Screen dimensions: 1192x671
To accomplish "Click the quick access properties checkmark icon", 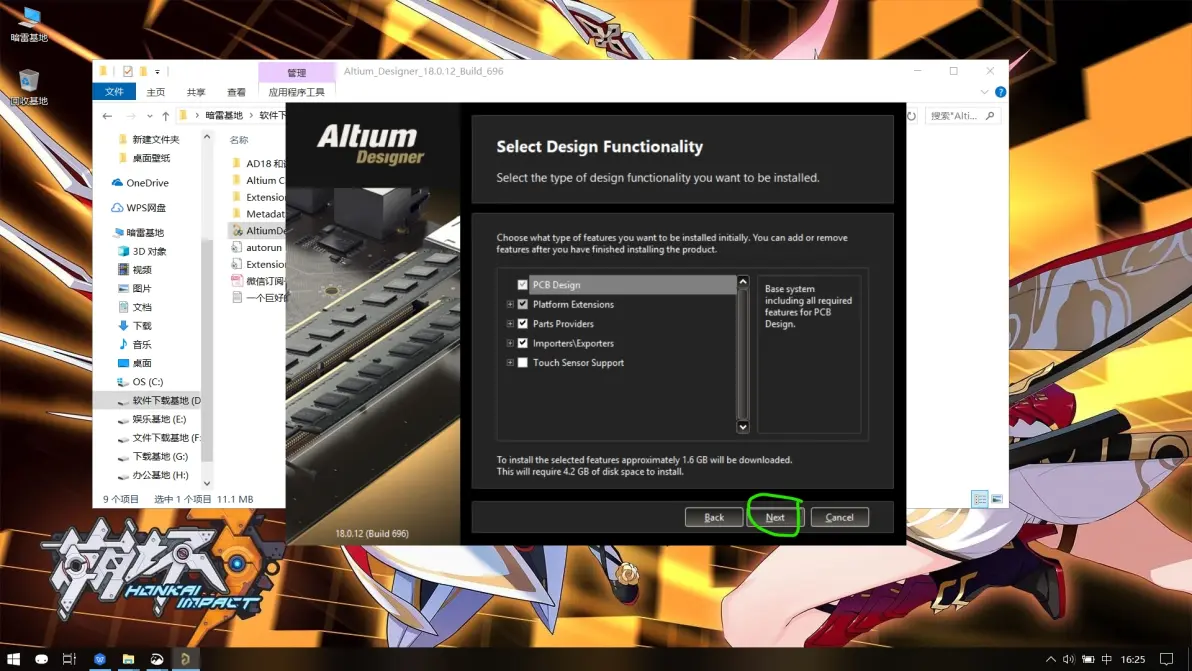I will 128,71.
